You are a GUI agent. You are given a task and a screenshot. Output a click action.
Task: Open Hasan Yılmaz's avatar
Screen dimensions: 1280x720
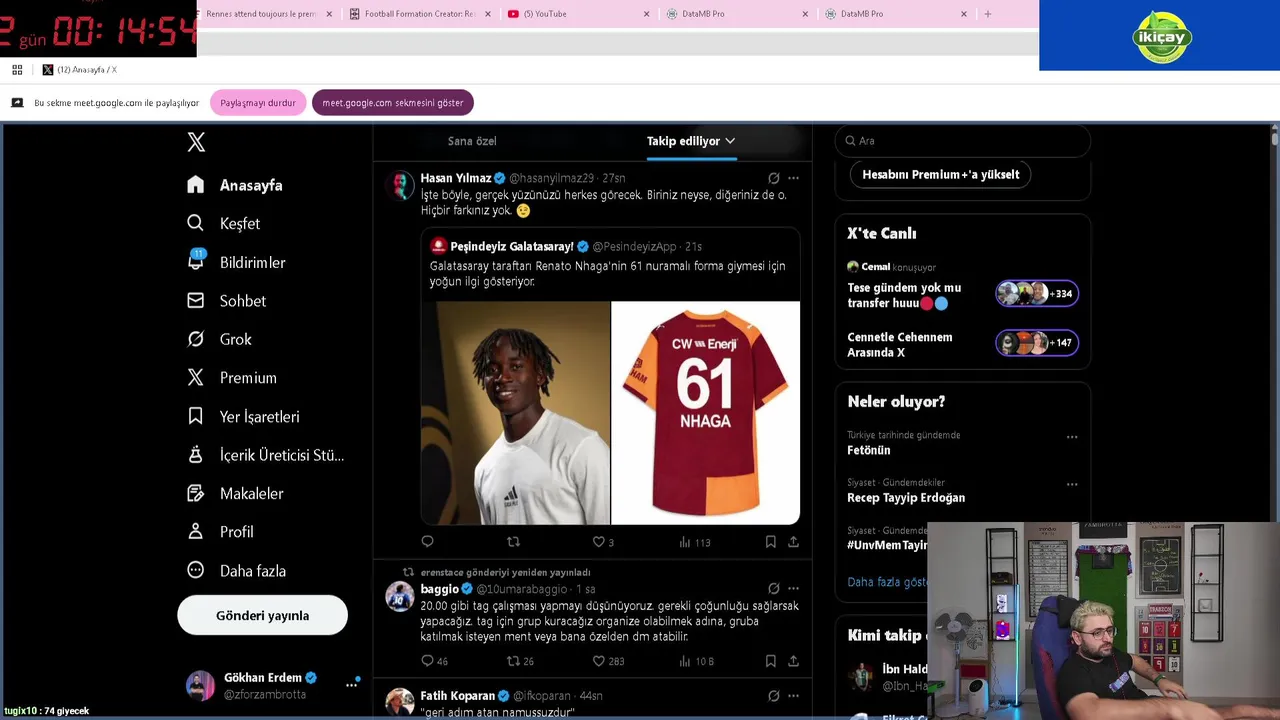tap(400, 186)
